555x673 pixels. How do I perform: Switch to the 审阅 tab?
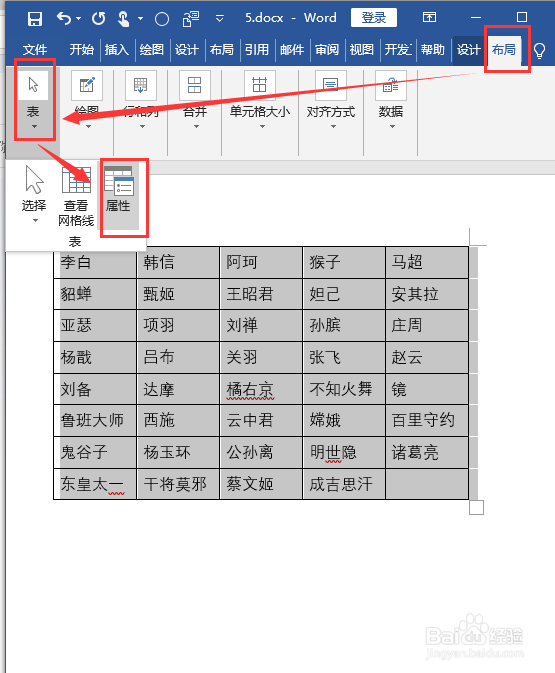[x=327, y=50]
